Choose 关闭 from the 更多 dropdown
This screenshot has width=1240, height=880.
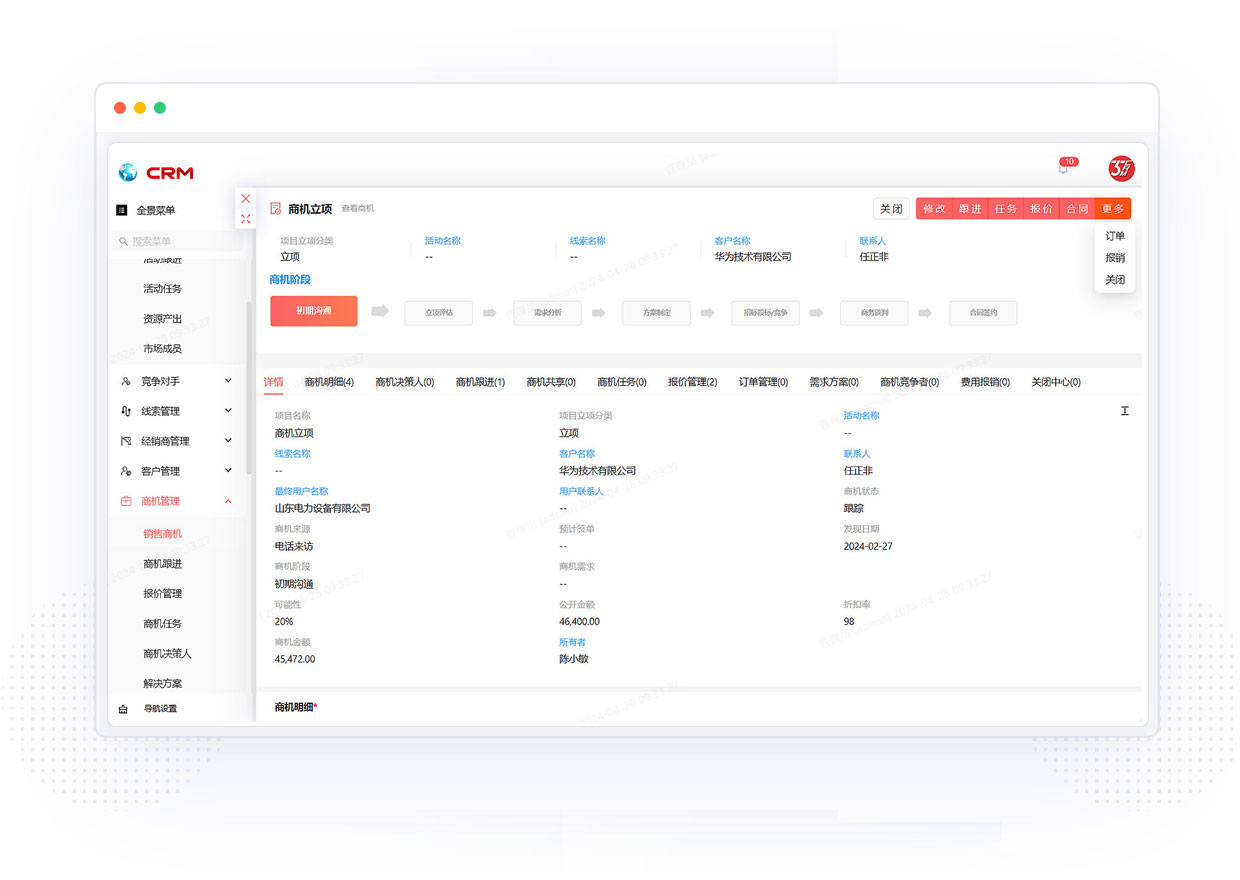(1115, 280)
